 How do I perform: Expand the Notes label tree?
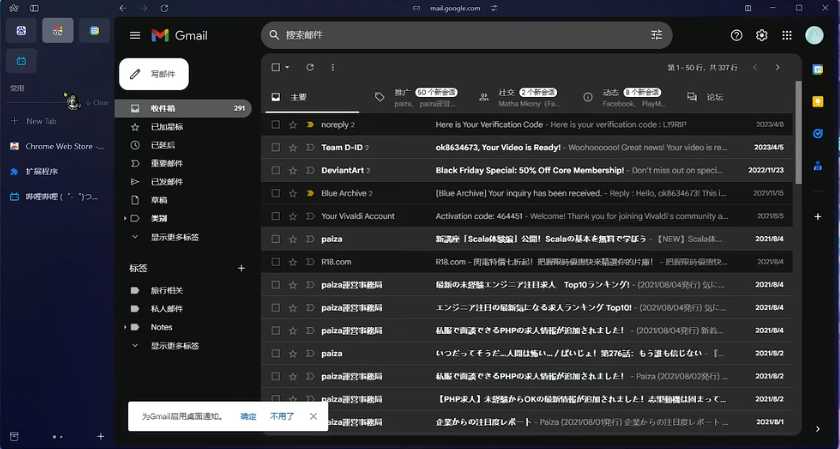coord(125,327)
